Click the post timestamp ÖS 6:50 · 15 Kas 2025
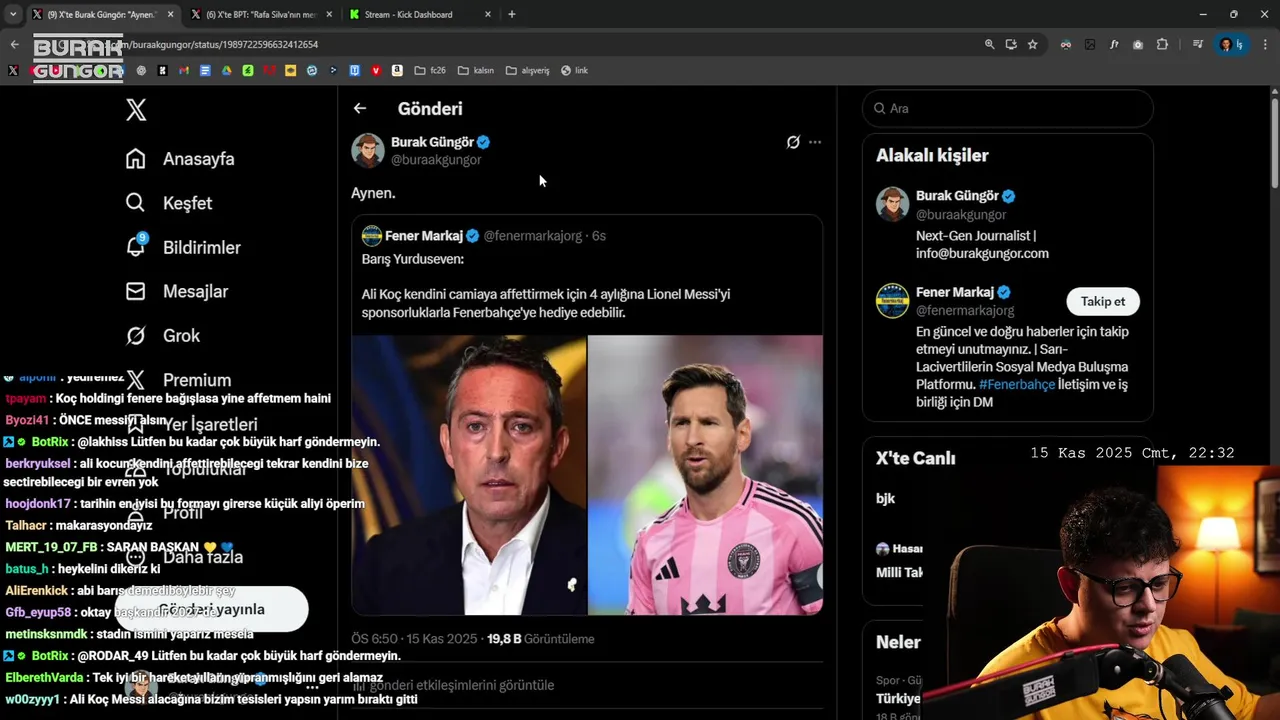1280x720 pixels. click(x=414, y=639)
